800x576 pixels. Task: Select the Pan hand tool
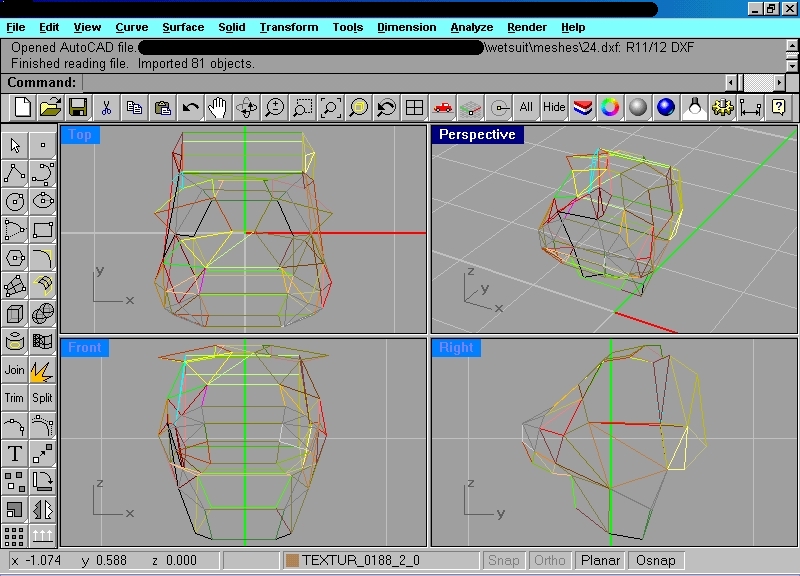218,107
